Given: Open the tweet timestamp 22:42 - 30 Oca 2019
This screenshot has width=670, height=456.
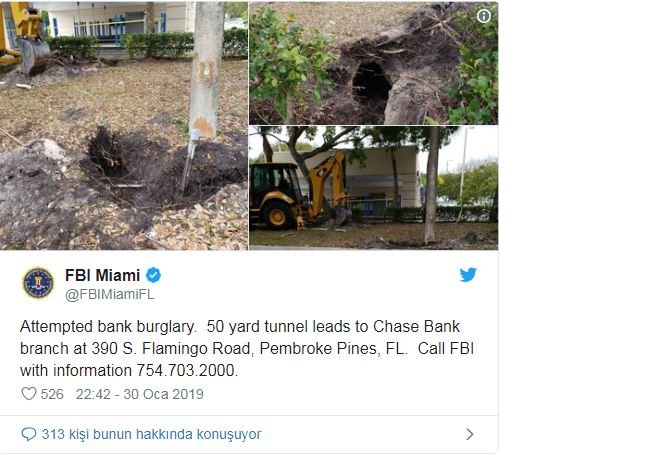Looking at the screenshot, I should click(x=140, y=394).
